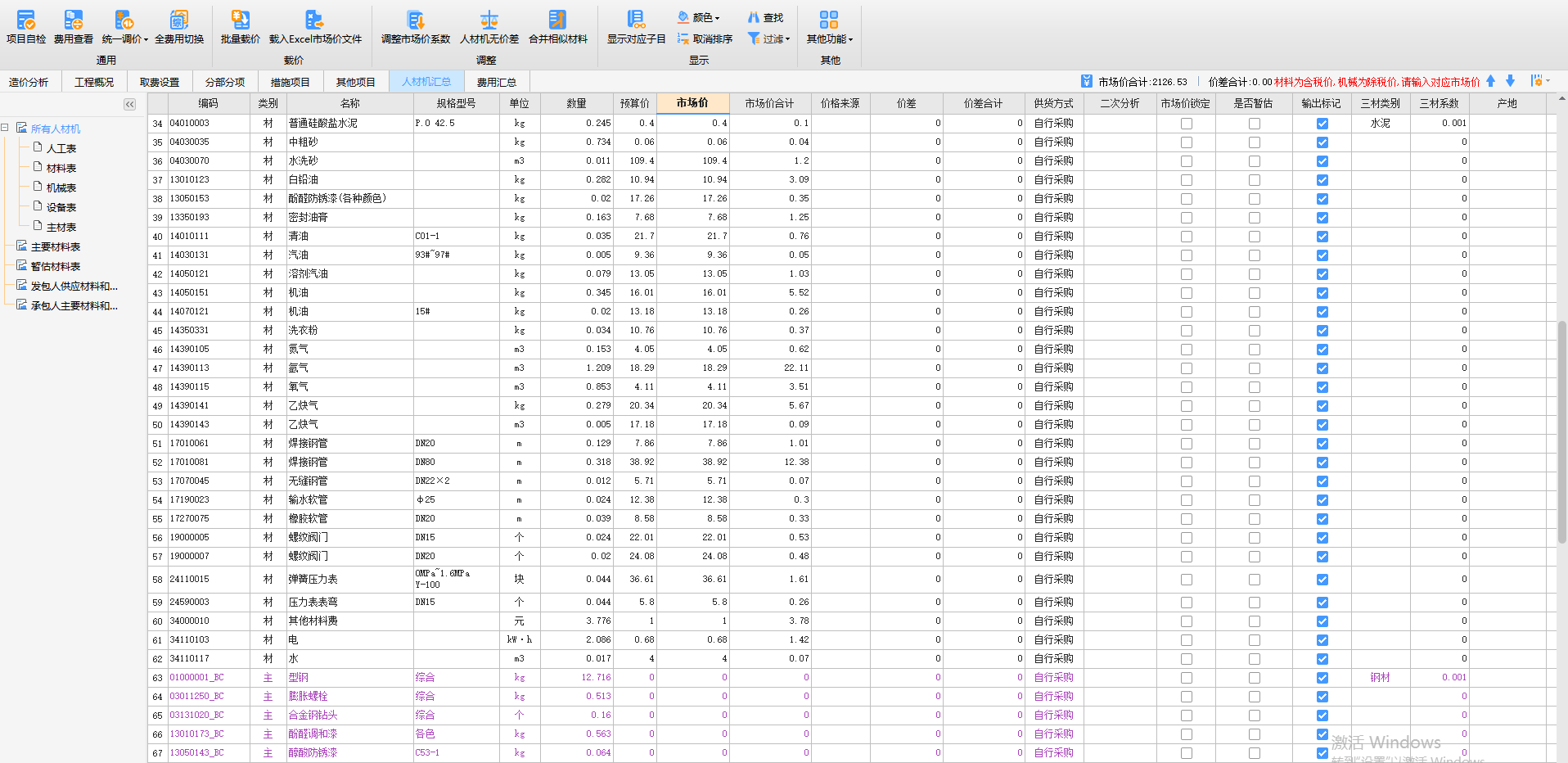Open the 查找 find tool
The image size is (1568, 763).
pos(765,17)
